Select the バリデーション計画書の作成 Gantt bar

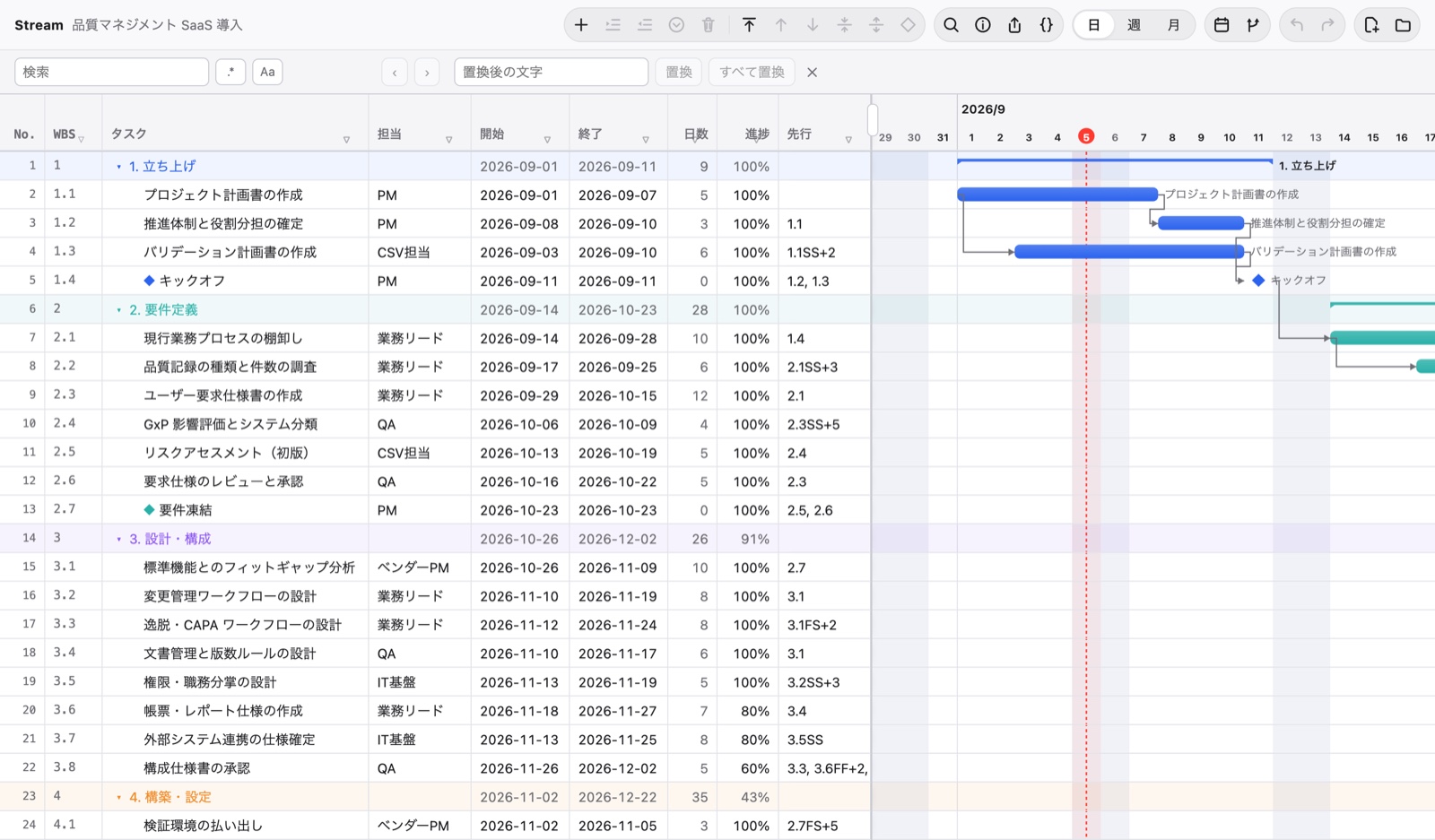(1129, 252)
